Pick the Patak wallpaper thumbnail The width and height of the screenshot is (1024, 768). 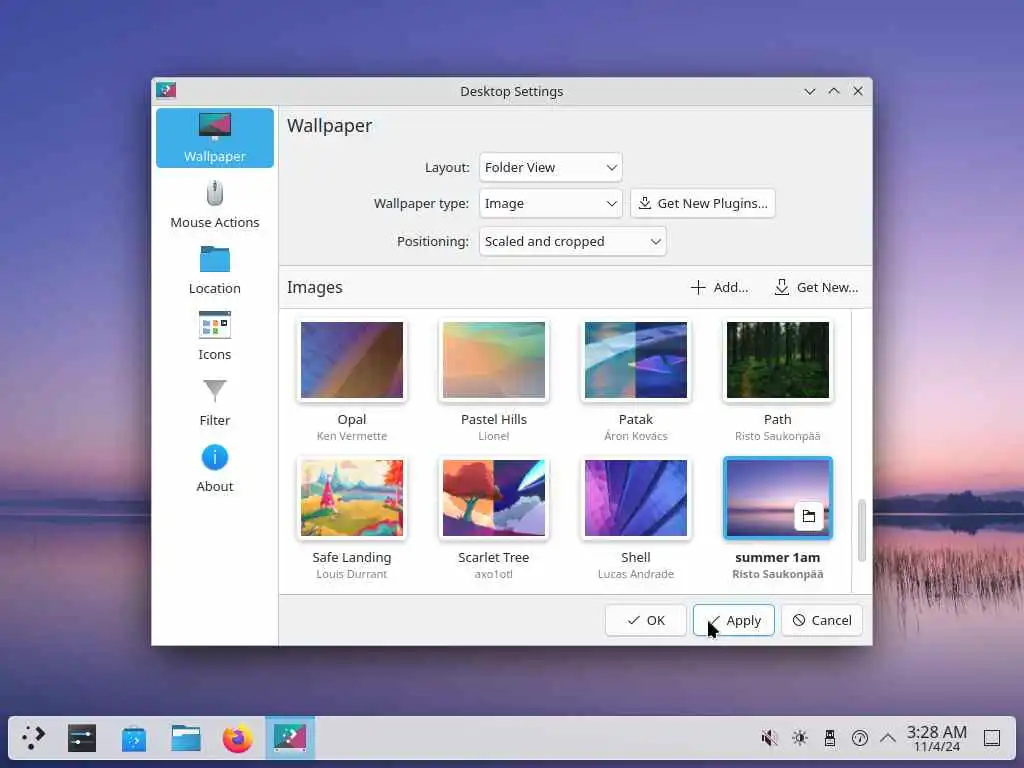pyautogui.click(x=635, y=360)
